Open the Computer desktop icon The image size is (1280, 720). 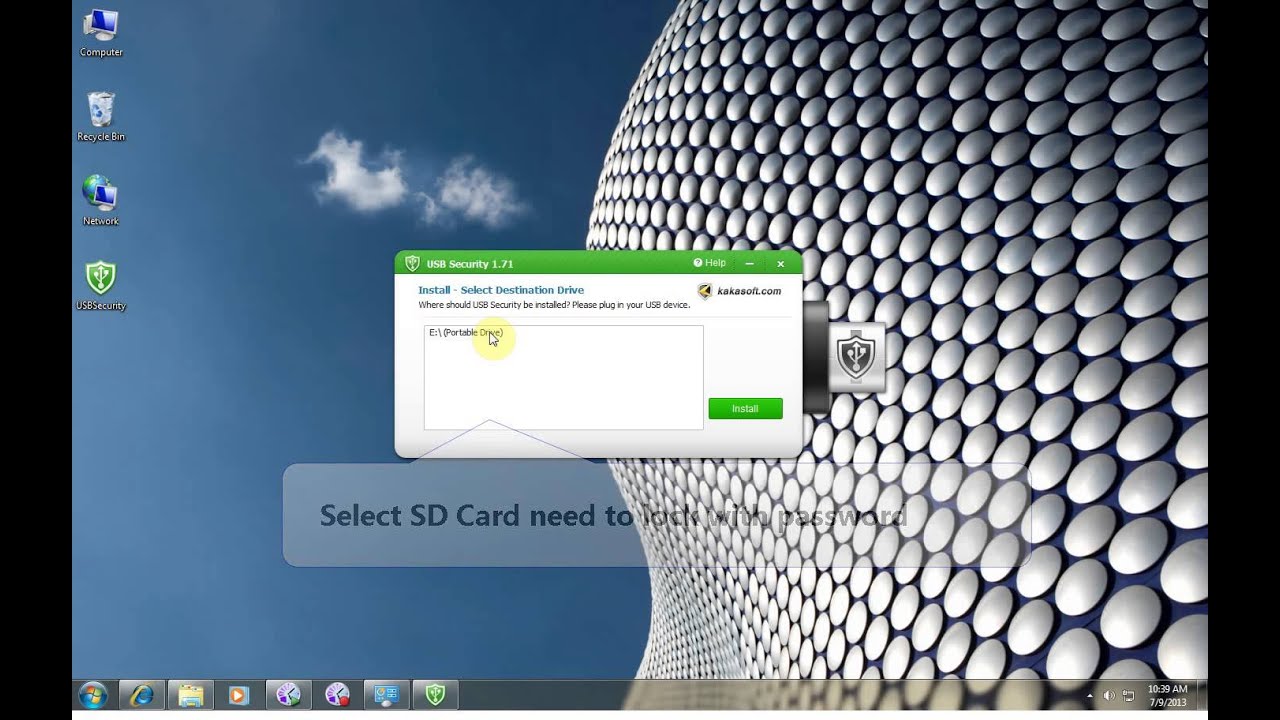coord(101,33)
